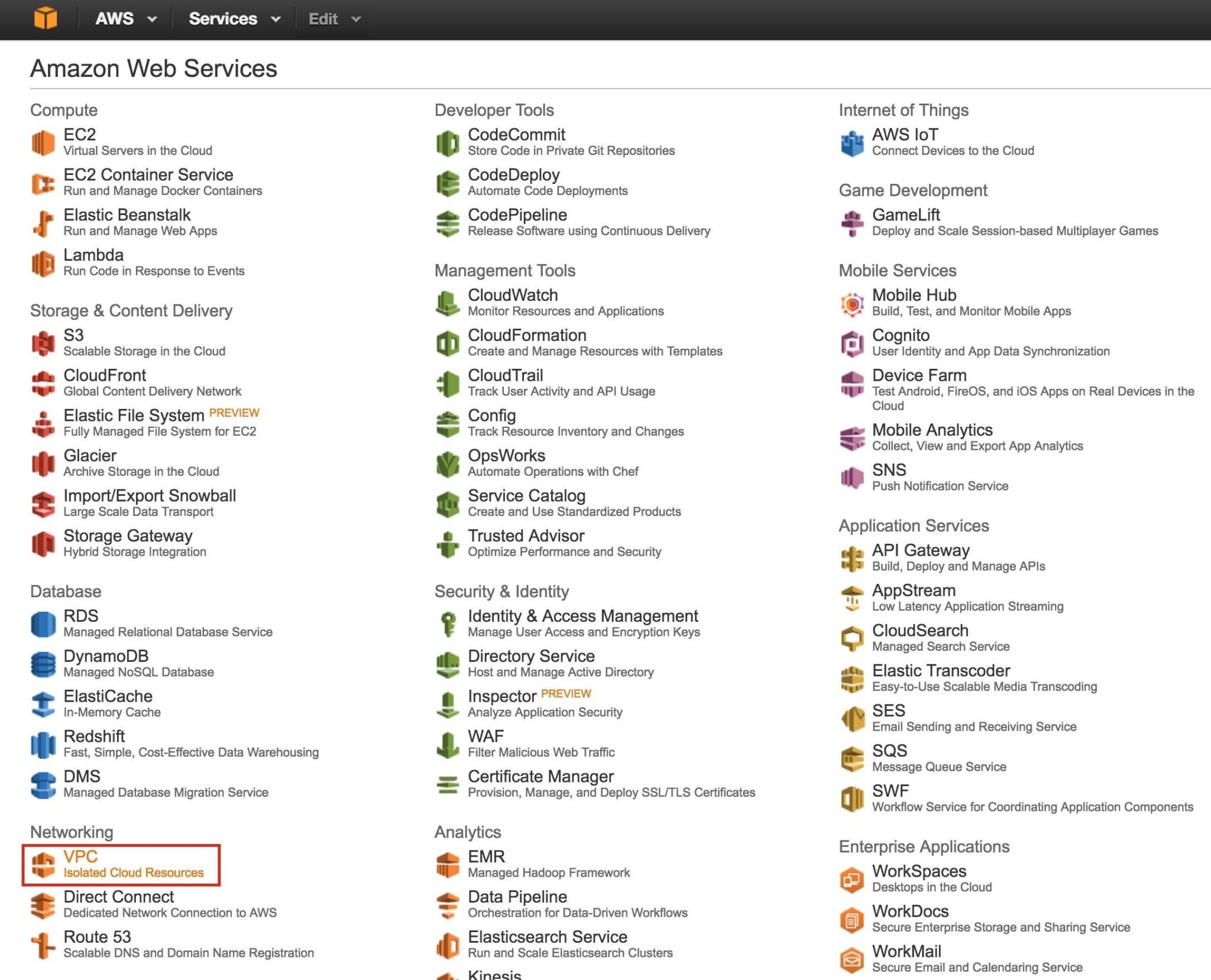Select the RDS service icon
This screenshot has height=980, width=1211.
[x=43, y=624]
